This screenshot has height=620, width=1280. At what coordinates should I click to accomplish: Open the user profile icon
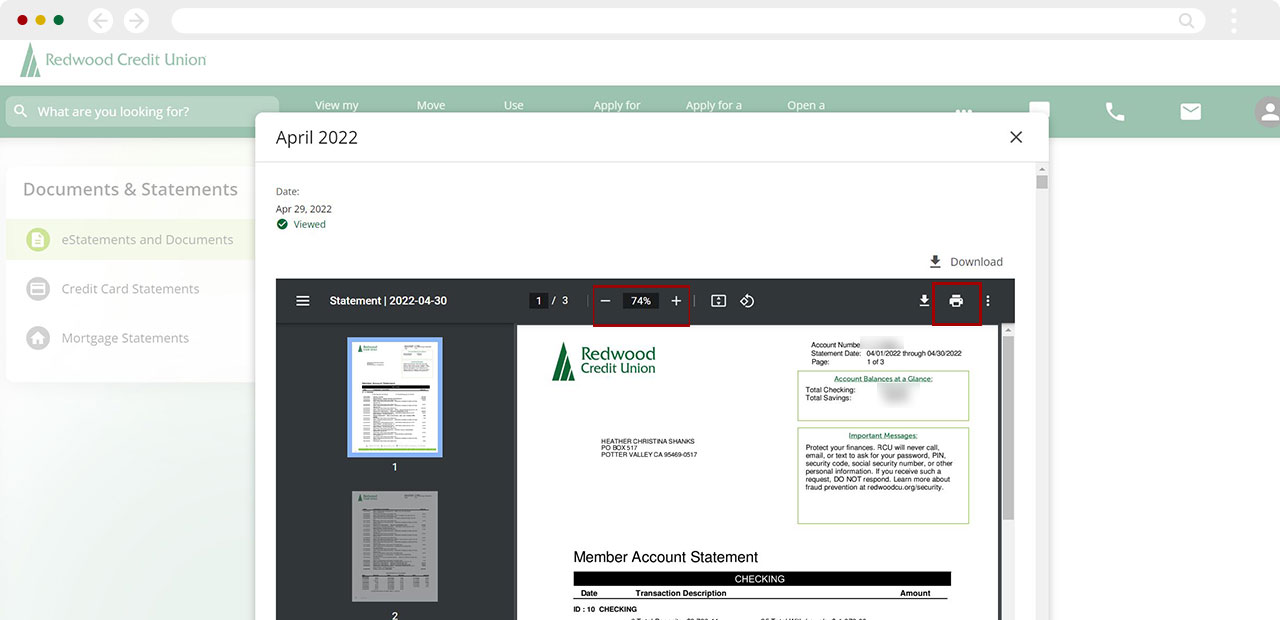click(1268, 111)
